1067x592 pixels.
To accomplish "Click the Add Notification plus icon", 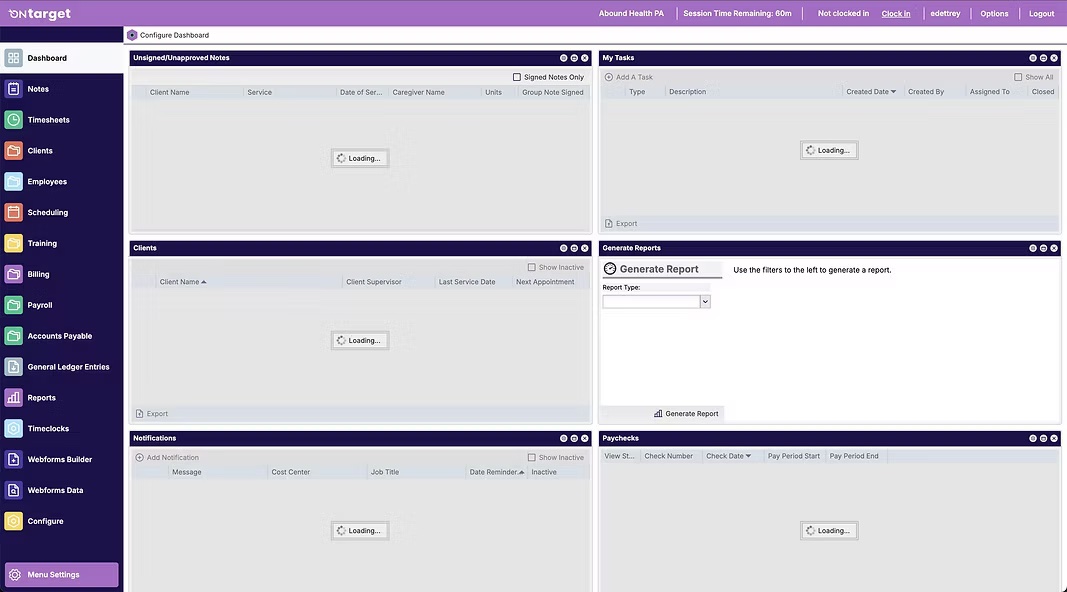I will [x=139, y=457].
